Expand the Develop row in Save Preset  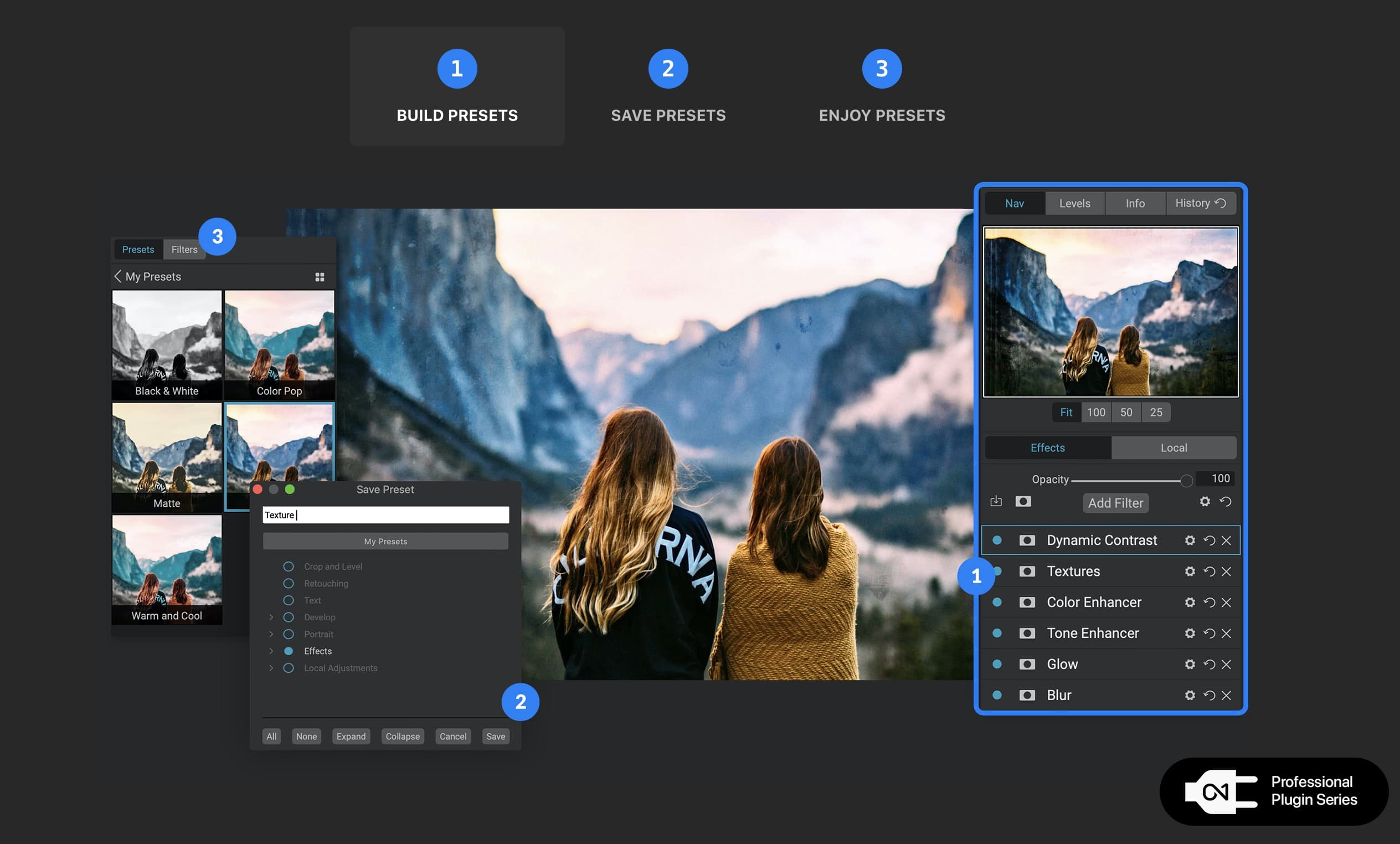(x=271, y=617)
